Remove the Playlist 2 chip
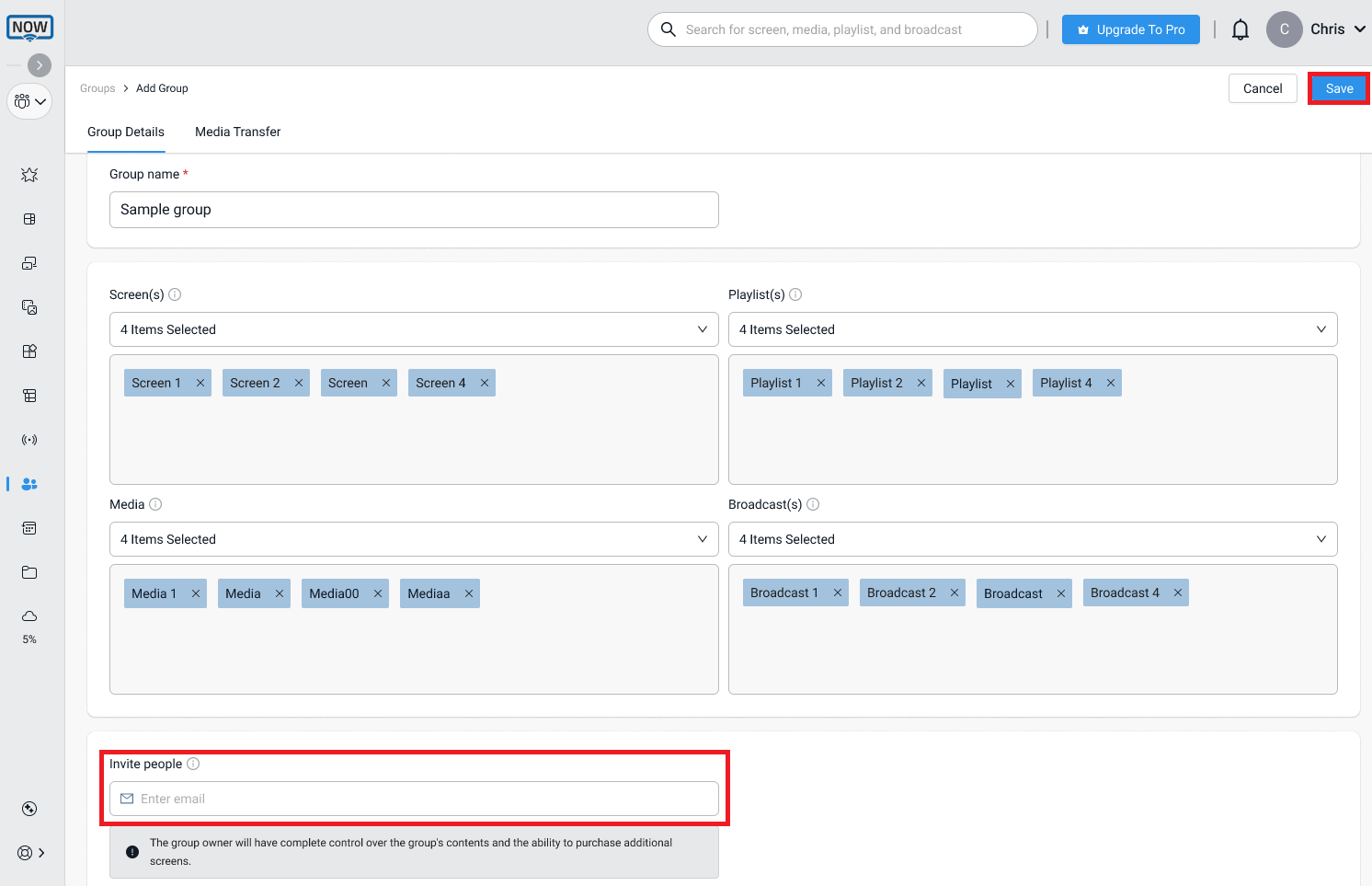This screenshot has width=1372, height=886. (921, 383)
